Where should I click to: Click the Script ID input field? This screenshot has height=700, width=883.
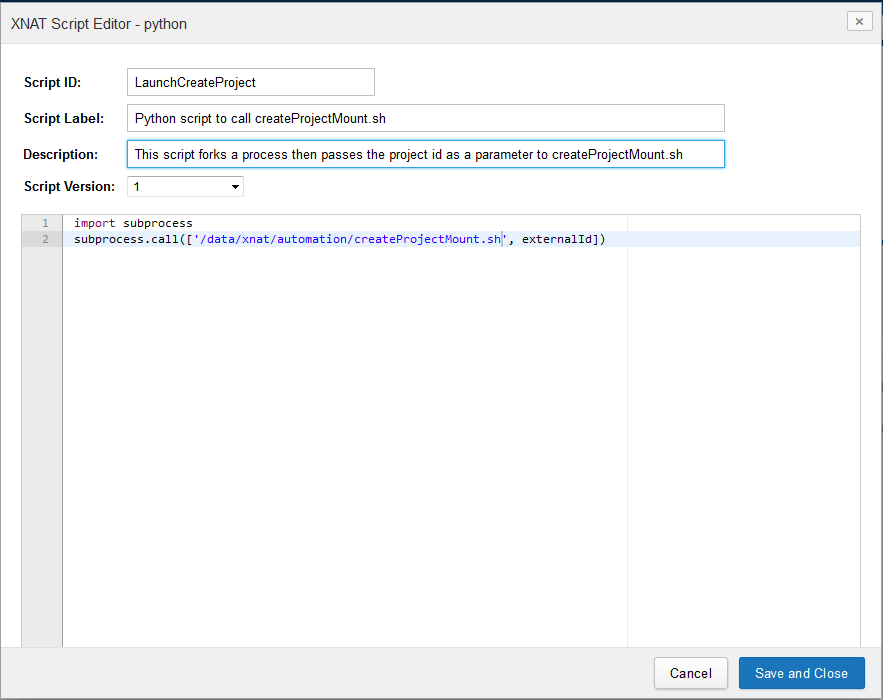250,82
